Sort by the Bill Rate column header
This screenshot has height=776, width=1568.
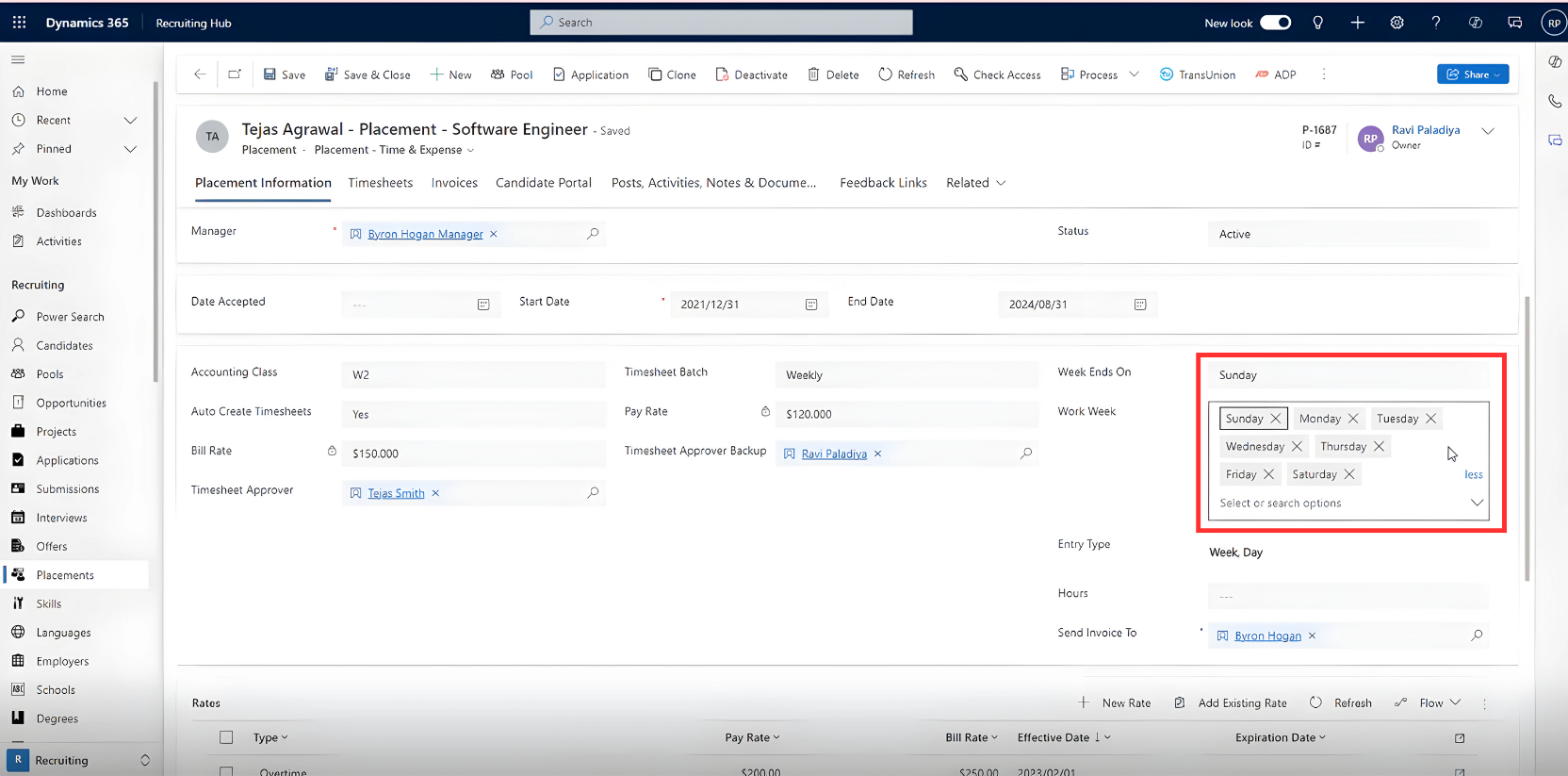972,737
